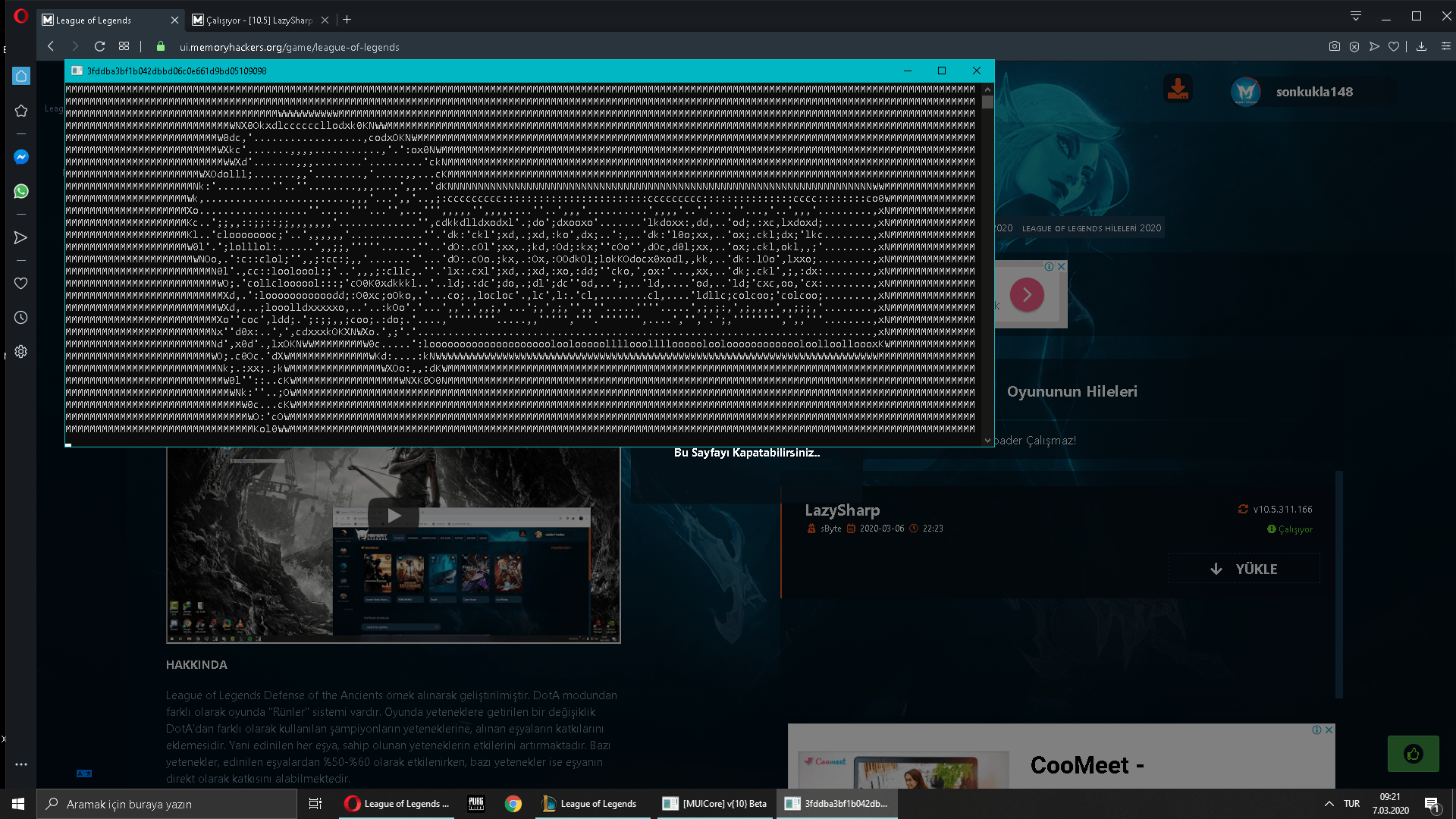Image resolution: width=1456 pixels, height=819 pixels.
Task: Open the PUBG taskbar icon
Action: [x=476, y=804]
